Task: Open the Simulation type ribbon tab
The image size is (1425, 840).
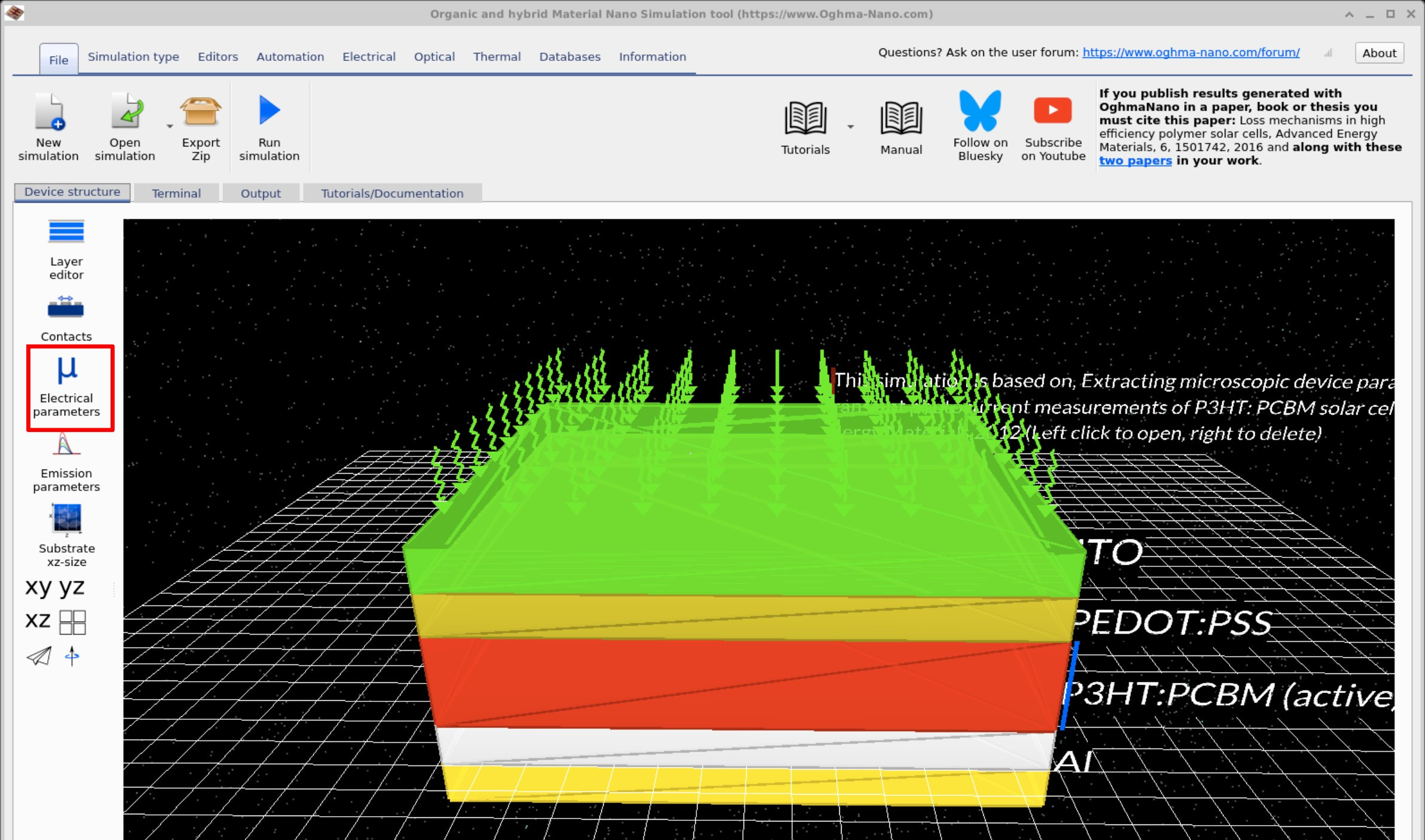Action: (133, 56)
